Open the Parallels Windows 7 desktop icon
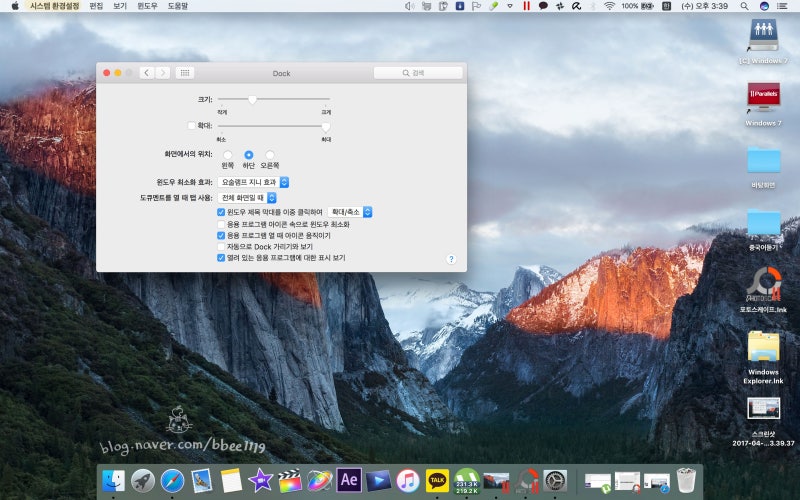Image resolution: width=800 pixels, height=500 pixels. pyautogui.click(x=763, y=98)
